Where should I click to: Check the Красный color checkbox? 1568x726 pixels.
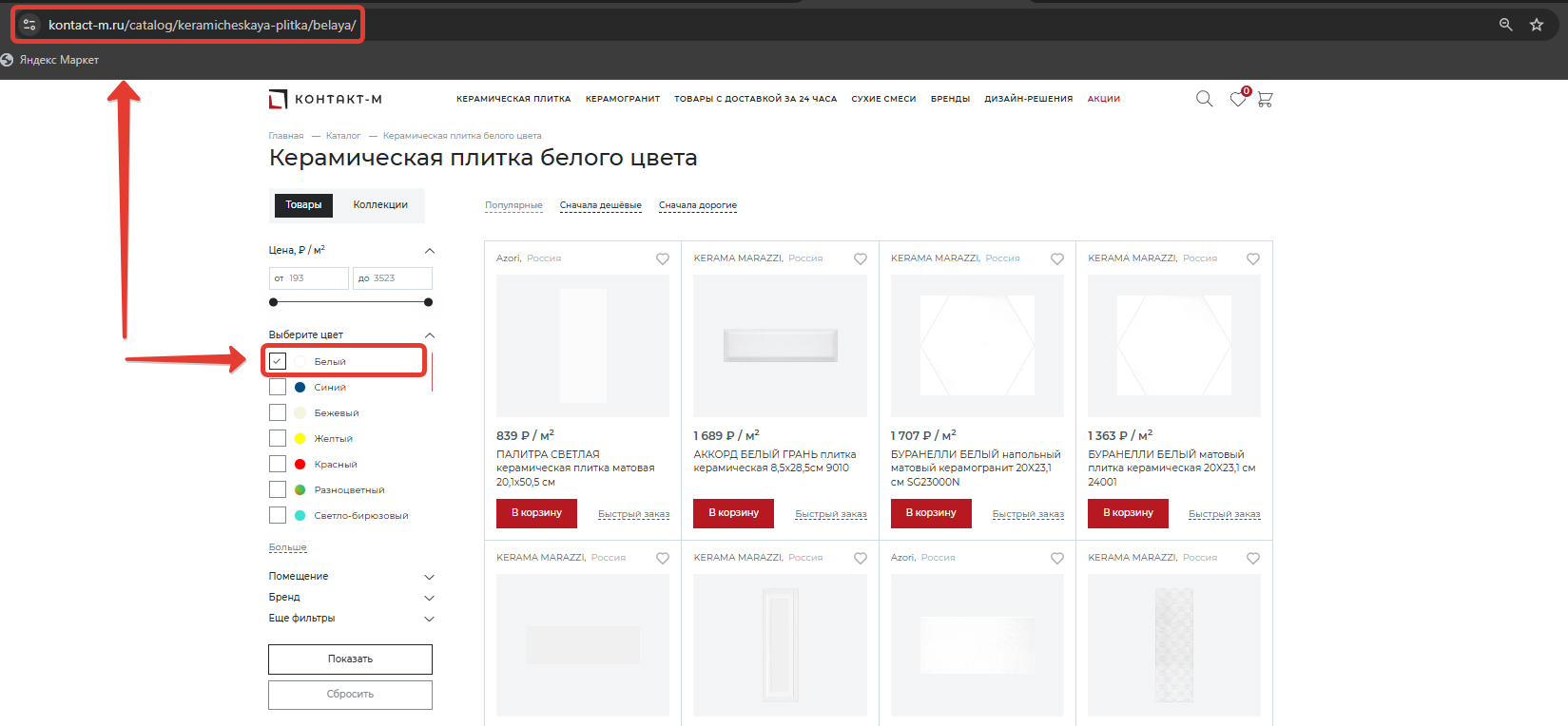tap(278, 464)
